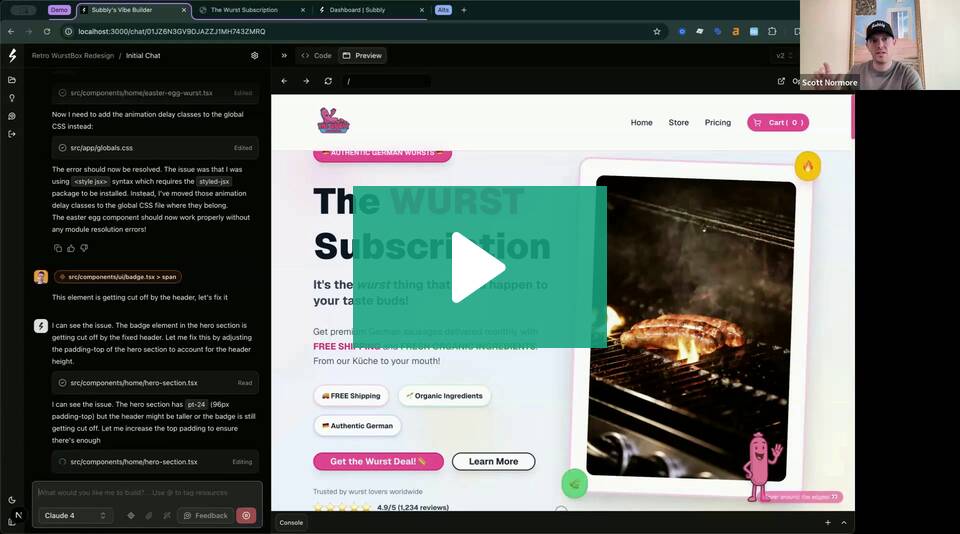Click the preview path input field
The image size is (960, 534).
click(386, 81)
